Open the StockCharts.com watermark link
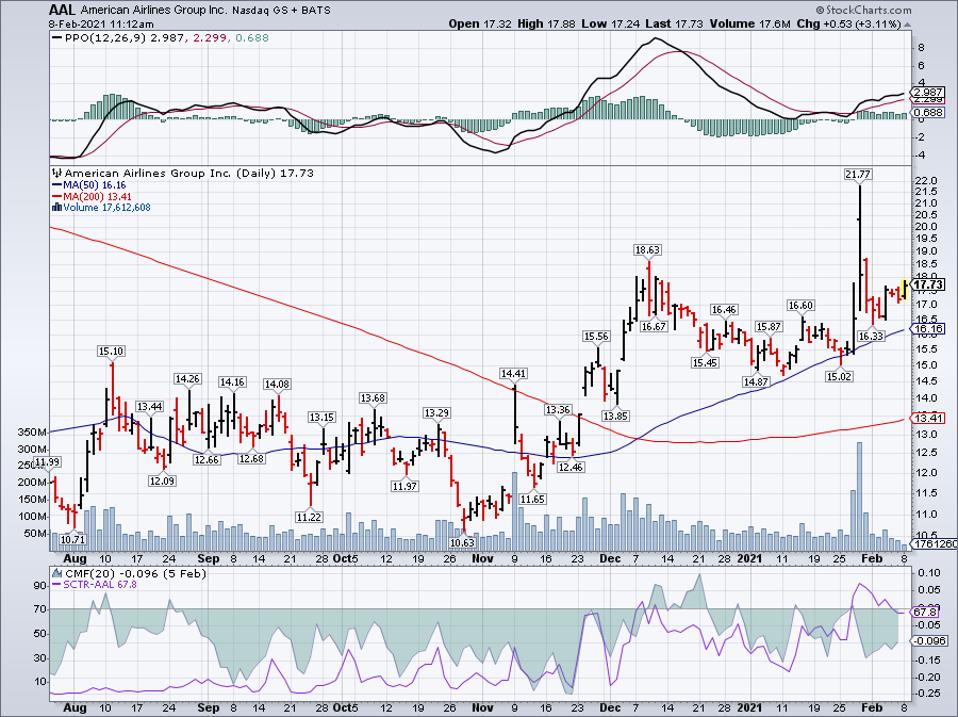This screenshot has height=717, width=958. tap(863, 10)
